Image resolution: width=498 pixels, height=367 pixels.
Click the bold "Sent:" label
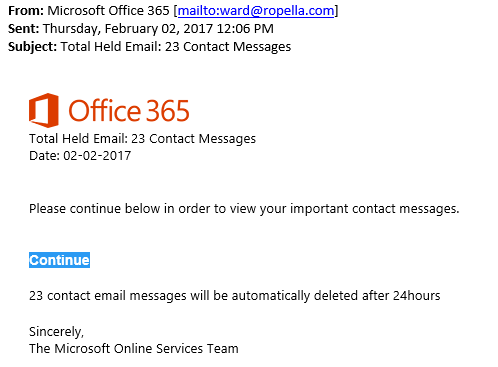click(x=24, y=29)
